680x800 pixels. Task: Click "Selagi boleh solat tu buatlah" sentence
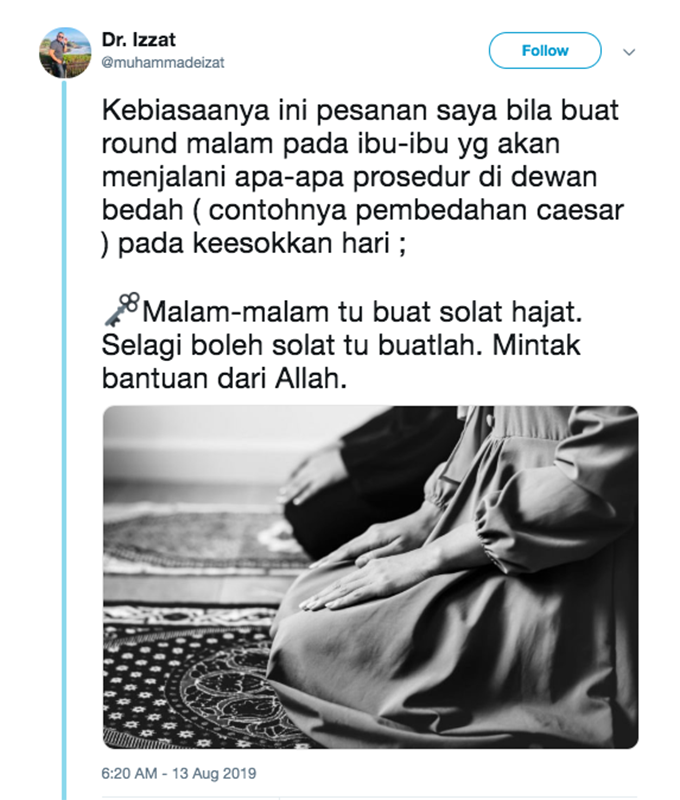pos(292,345)
